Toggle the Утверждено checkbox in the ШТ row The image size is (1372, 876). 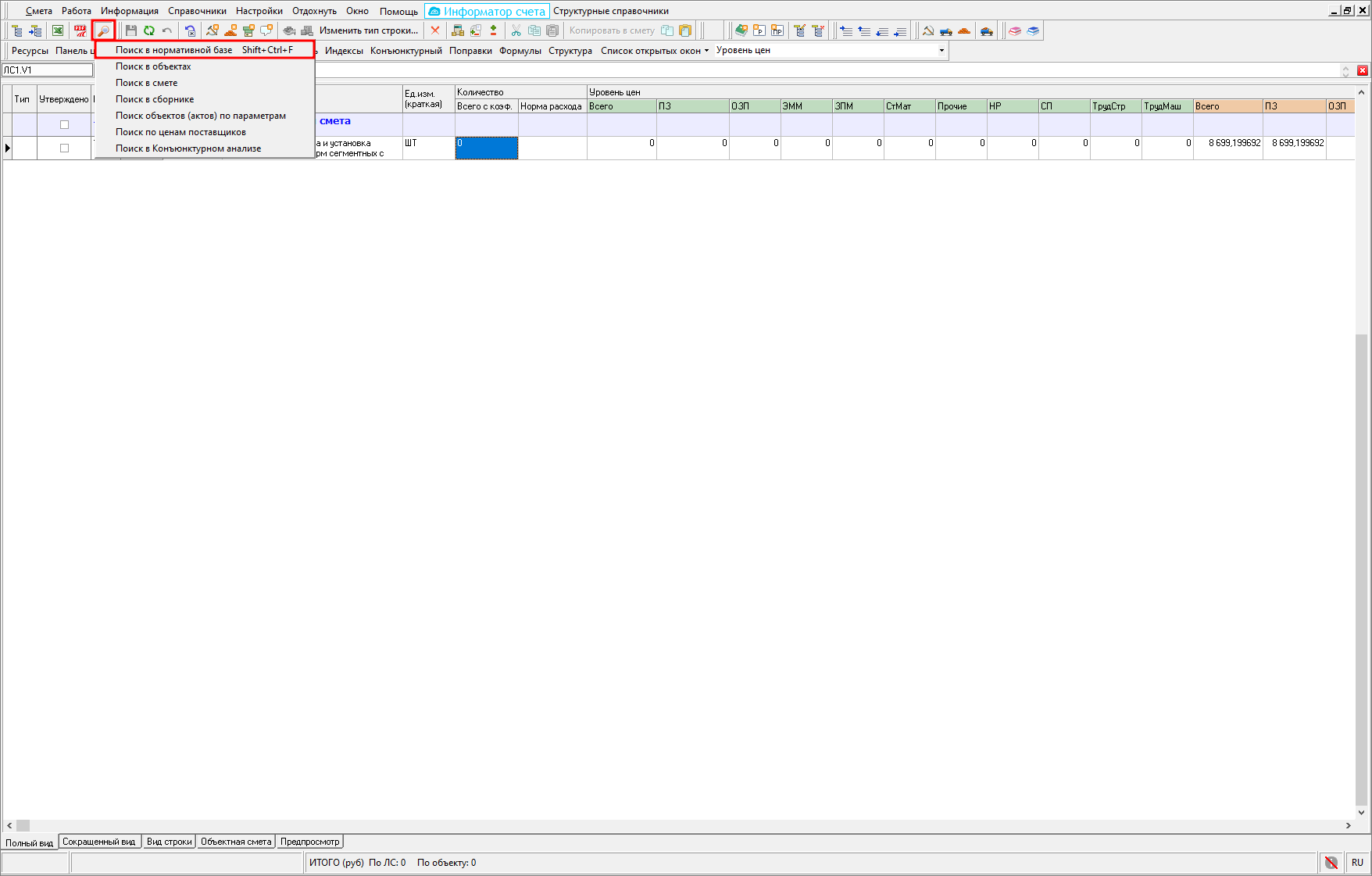[x=65, y=148]
